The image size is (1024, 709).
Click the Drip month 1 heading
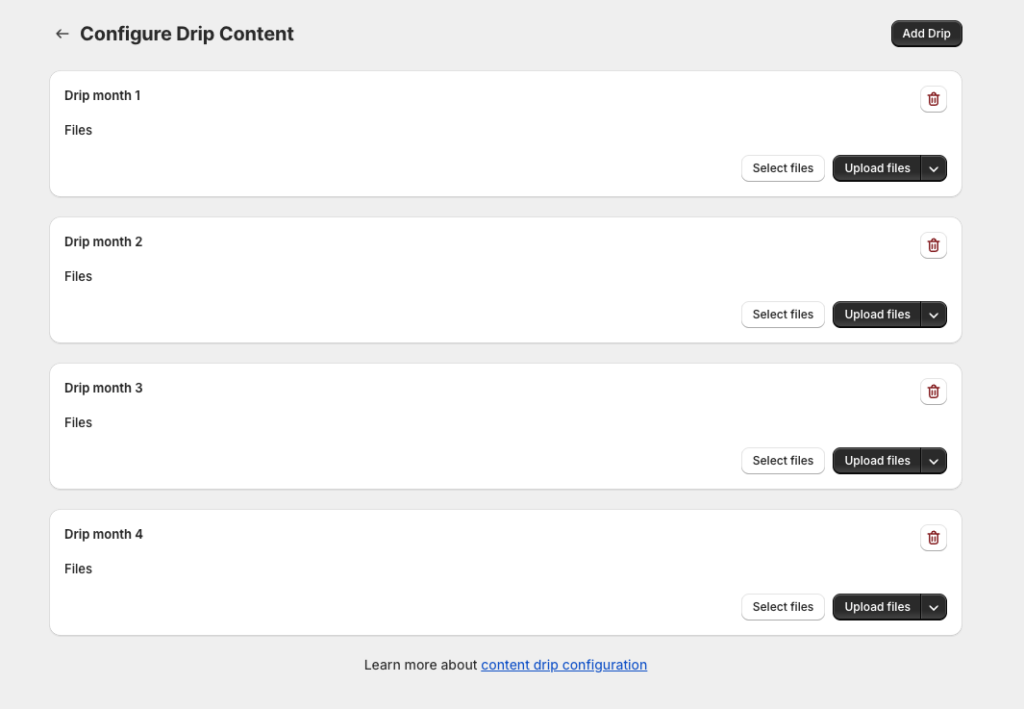pyautogui.click(x=103, y=95)
